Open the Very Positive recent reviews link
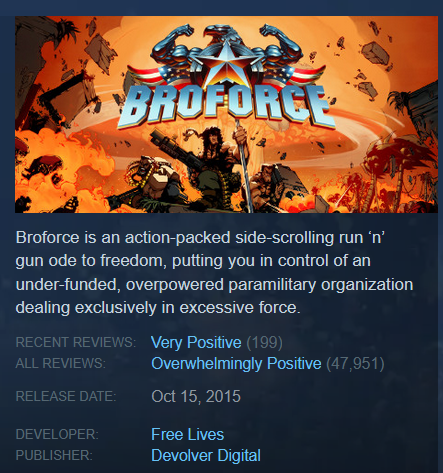 tap(196, 342)
